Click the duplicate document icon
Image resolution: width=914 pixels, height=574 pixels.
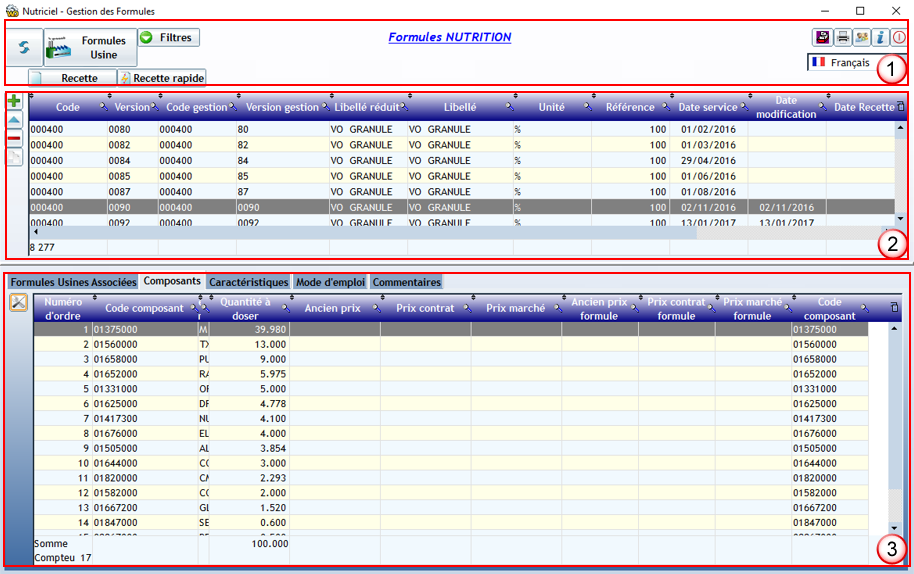(14, 157)
